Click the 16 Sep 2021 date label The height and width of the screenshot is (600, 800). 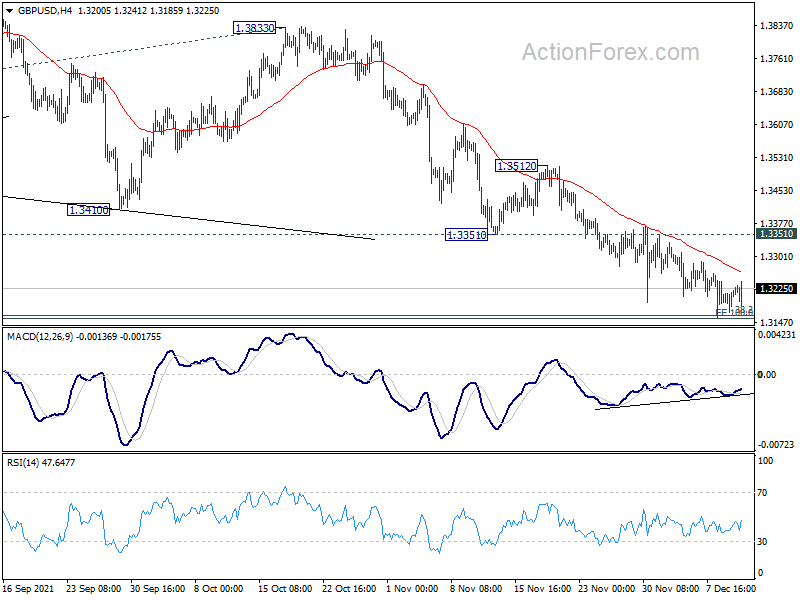(x=29, y=588)
